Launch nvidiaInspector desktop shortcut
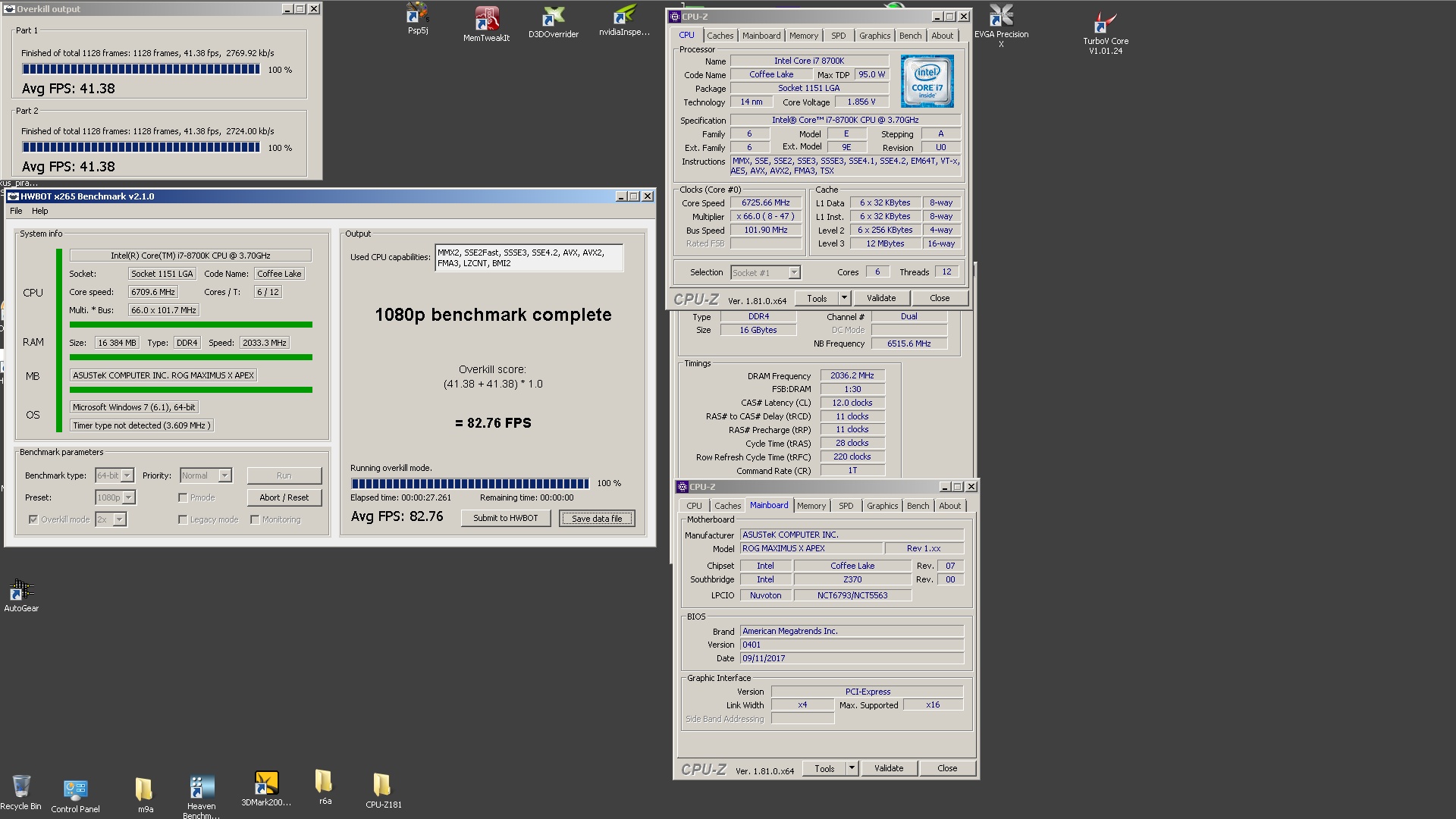 pyautogui.click(x=624, y=20)
